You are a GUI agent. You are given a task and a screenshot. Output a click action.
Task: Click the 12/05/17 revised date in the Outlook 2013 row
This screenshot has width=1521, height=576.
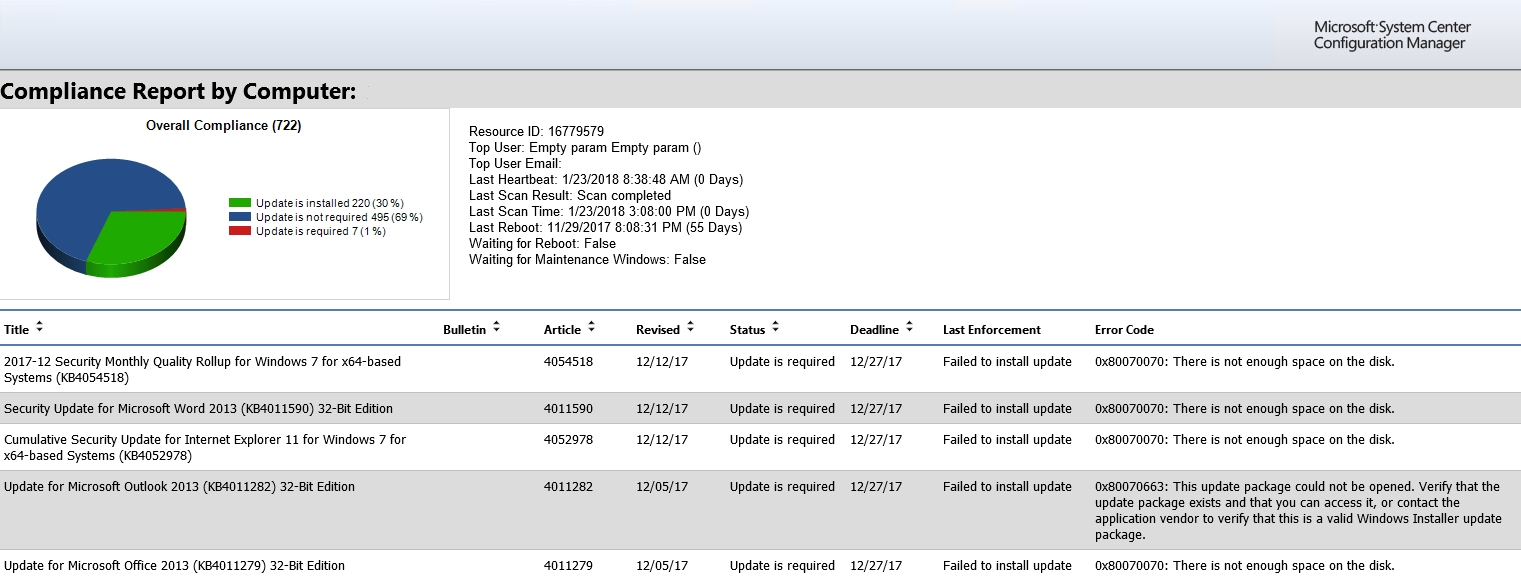(662, 487)
